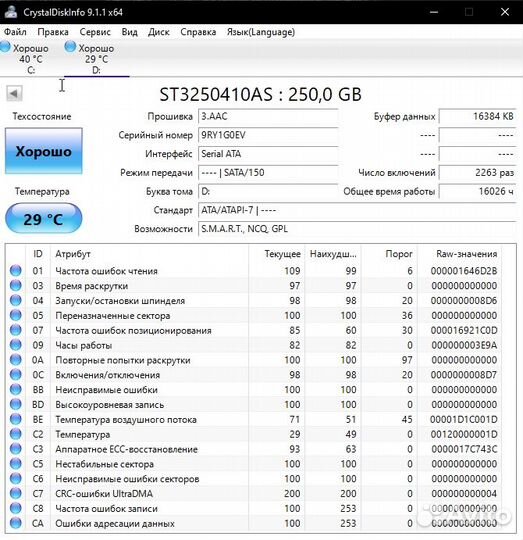
Task: Click raw value 000000003E9A
Action: coord(464,345)
